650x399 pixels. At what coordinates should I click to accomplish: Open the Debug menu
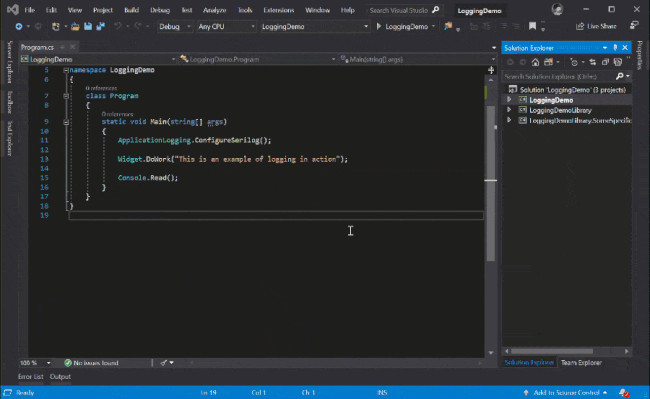tap(160, 10)
